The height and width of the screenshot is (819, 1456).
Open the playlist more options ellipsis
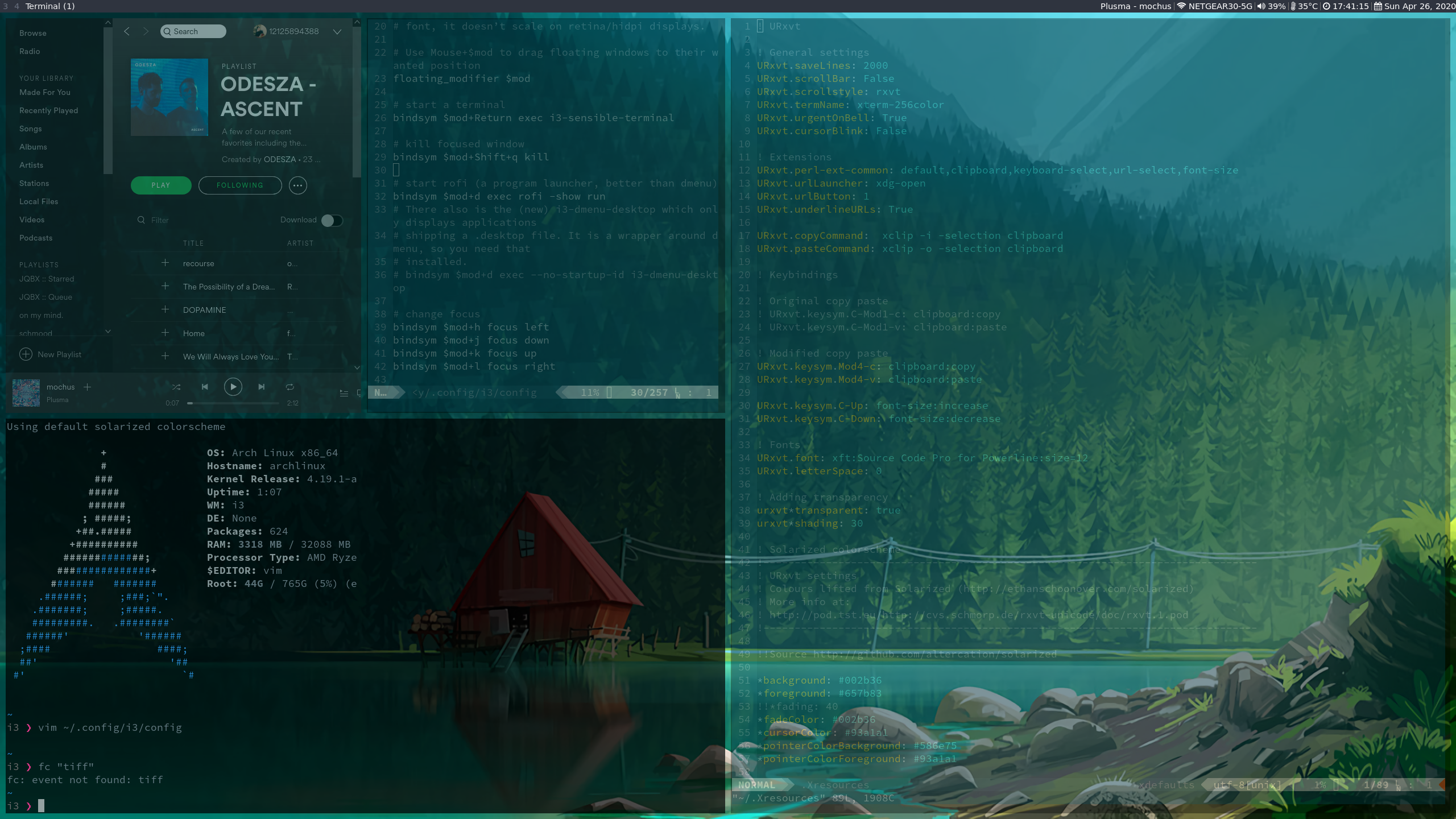[x=298, y=185]
